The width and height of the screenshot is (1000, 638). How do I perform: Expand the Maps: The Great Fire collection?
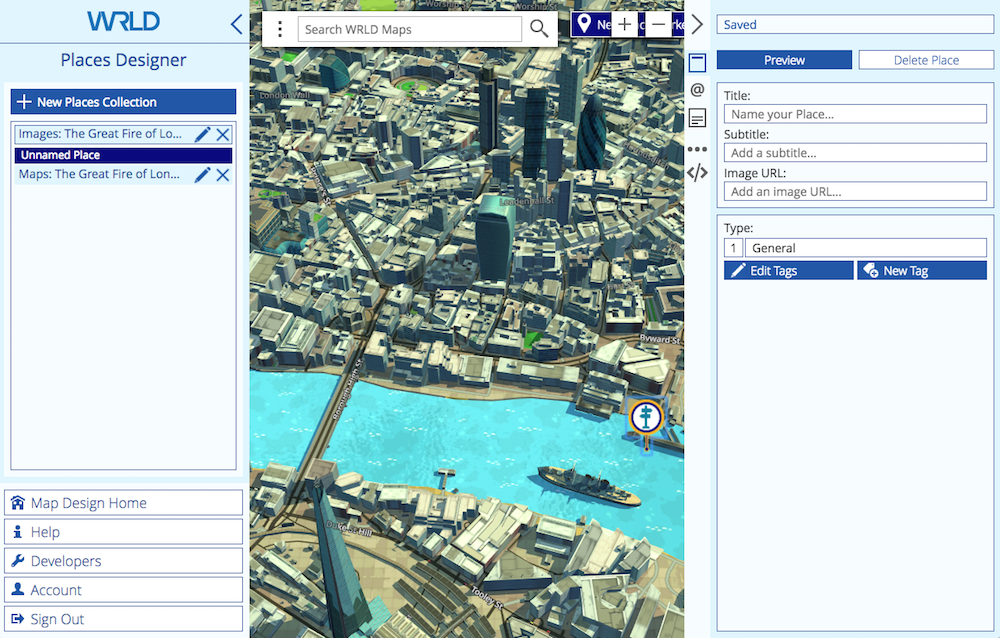[x=100, y=174]
